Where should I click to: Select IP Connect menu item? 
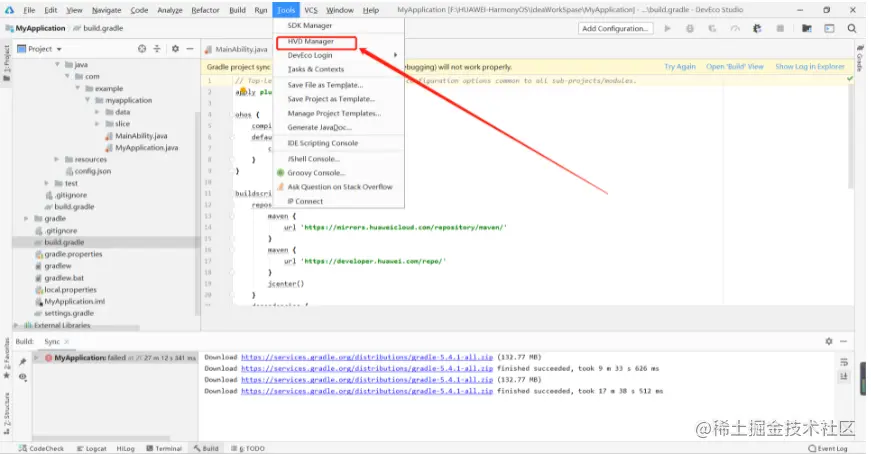pyautogui.click(x=305, y=201)
